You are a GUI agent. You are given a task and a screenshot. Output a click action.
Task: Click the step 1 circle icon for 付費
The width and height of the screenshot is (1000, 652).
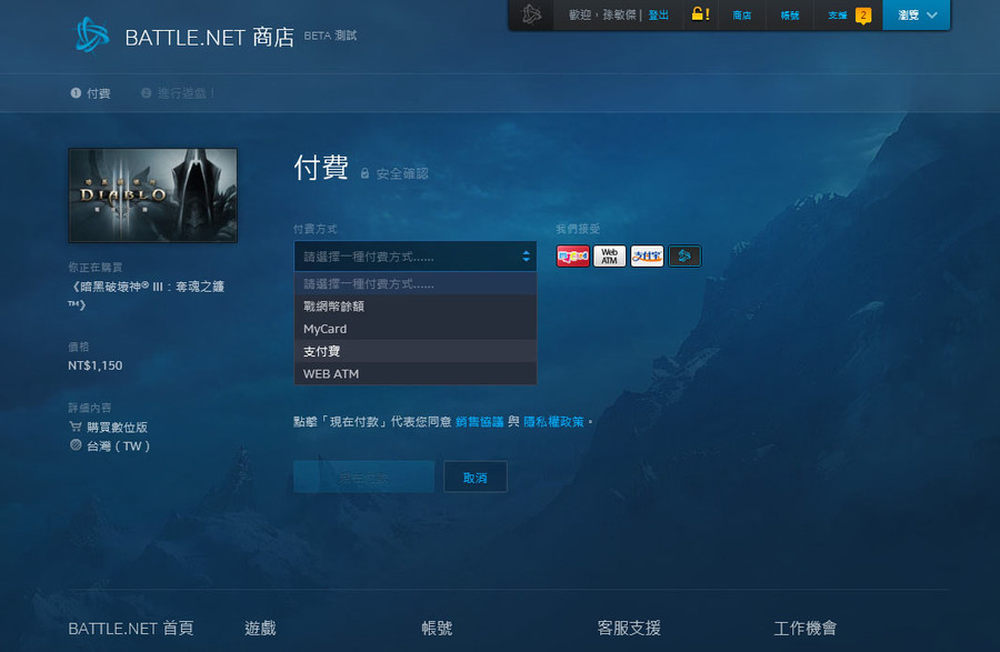76,93
